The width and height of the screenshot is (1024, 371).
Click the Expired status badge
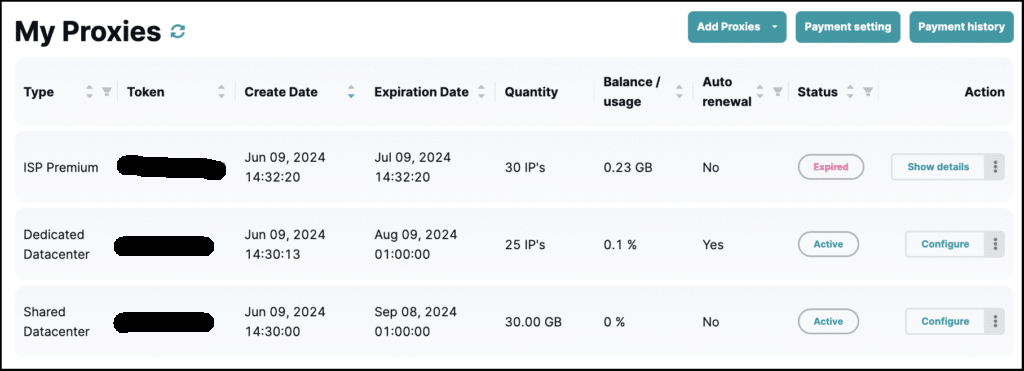coord(831,167)
